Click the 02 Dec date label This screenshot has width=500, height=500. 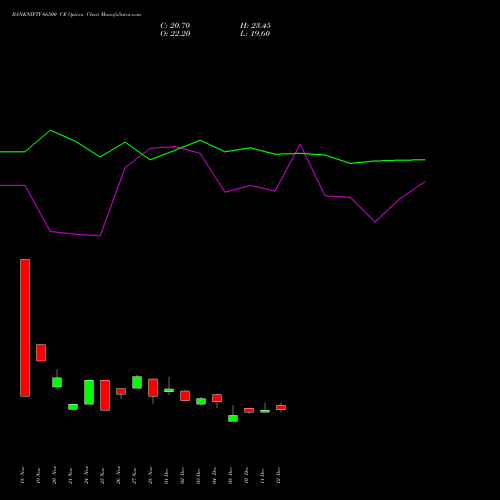(182, 475)
